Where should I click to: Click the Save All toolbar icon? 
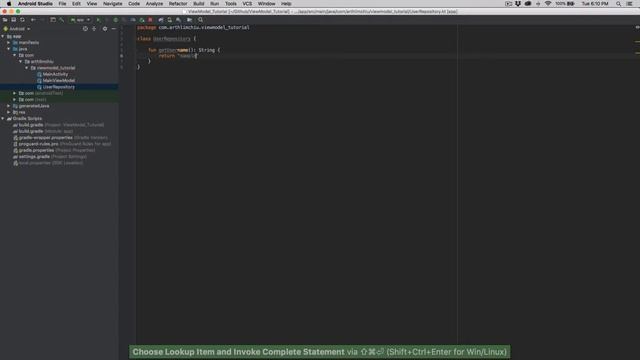(13, 20)
